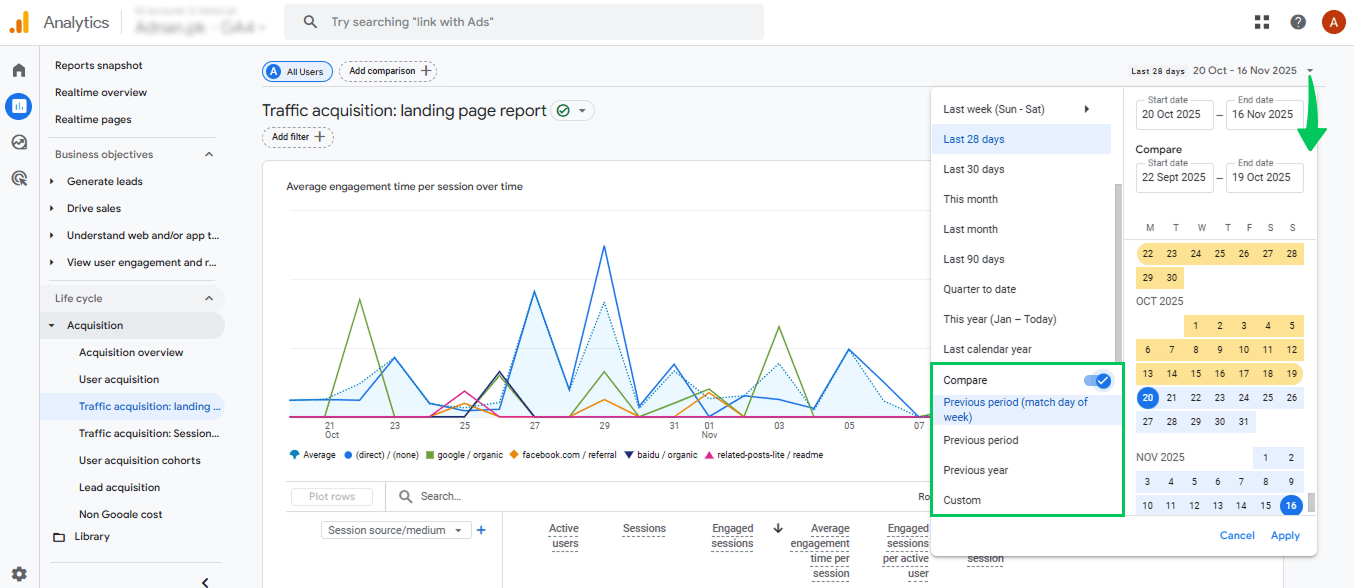This screenshot has width=1354, height=588.
Task: Open the Google apps grid icon
Action: [x=1262, y=22]
